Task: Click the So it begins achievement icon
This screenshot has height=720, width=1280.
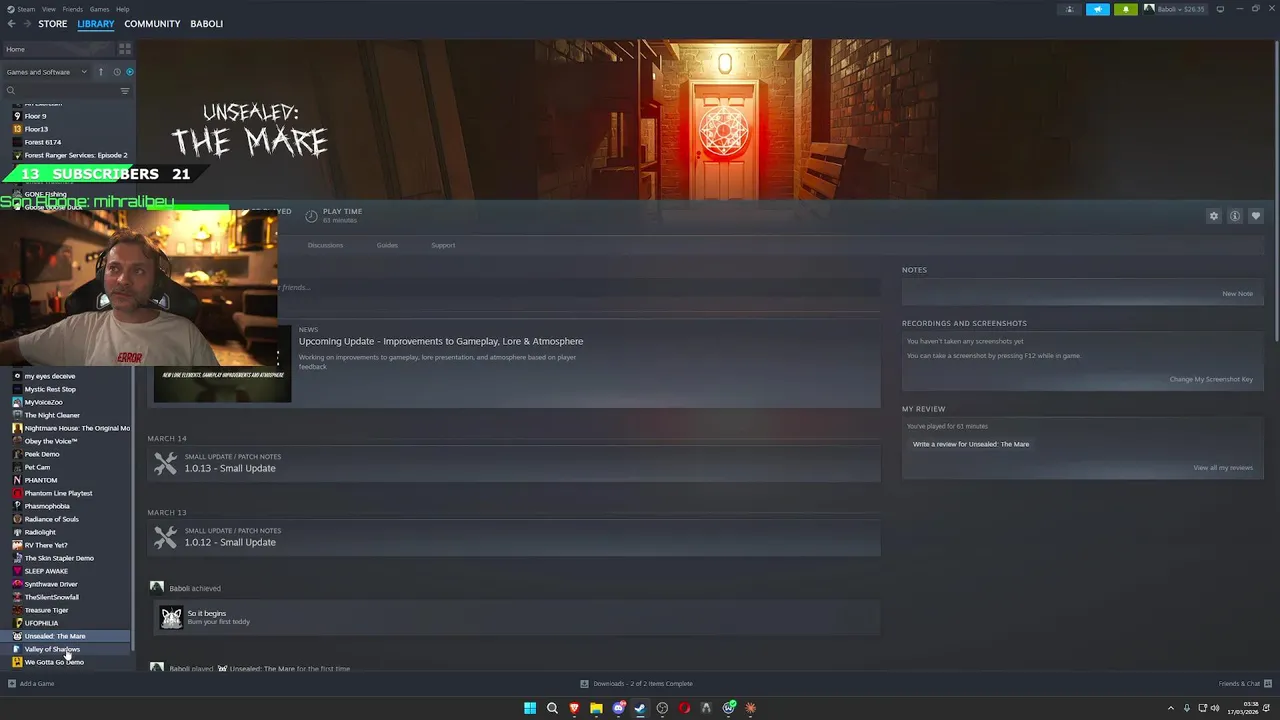Action: [x=172, y=618]
